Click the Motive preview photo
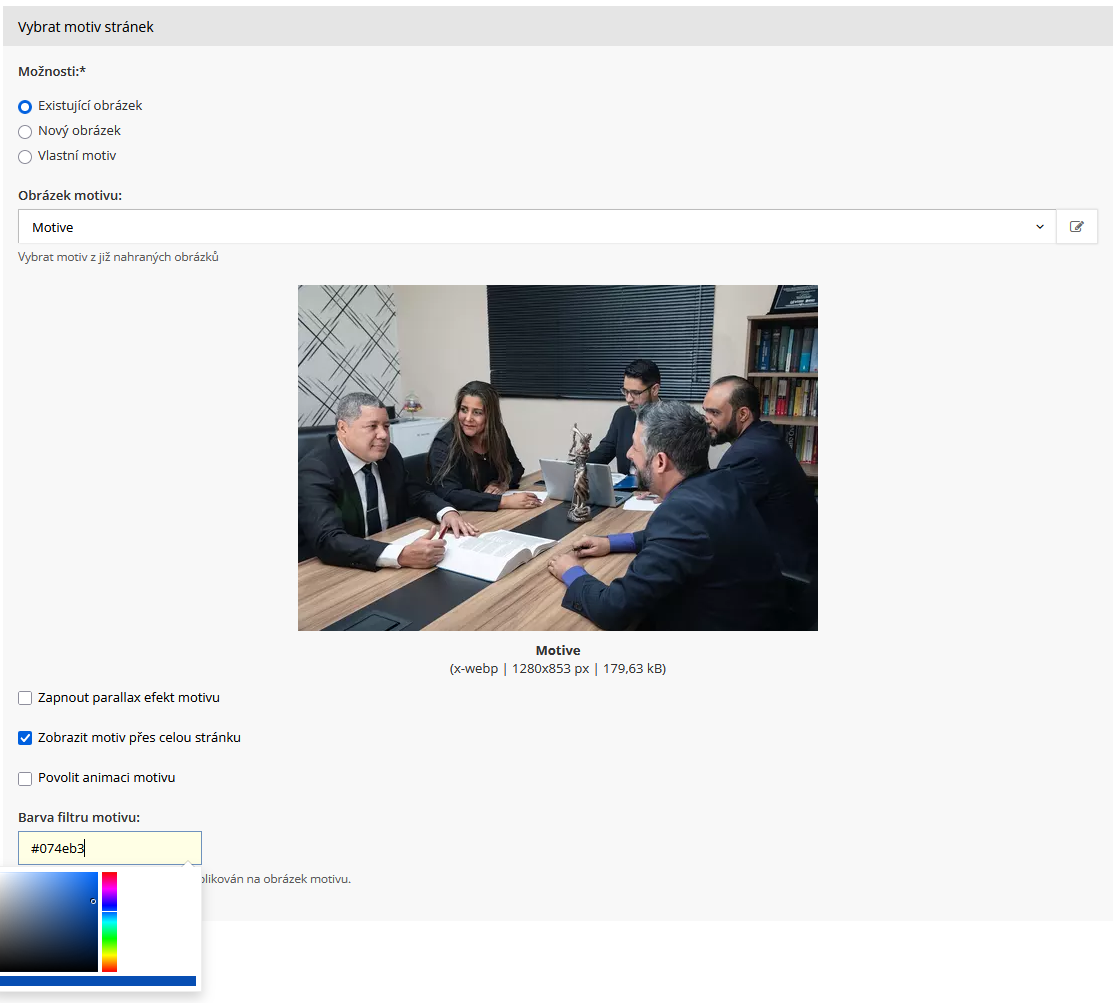Viewport: 1119px width, 1003px height. (557, 457)
